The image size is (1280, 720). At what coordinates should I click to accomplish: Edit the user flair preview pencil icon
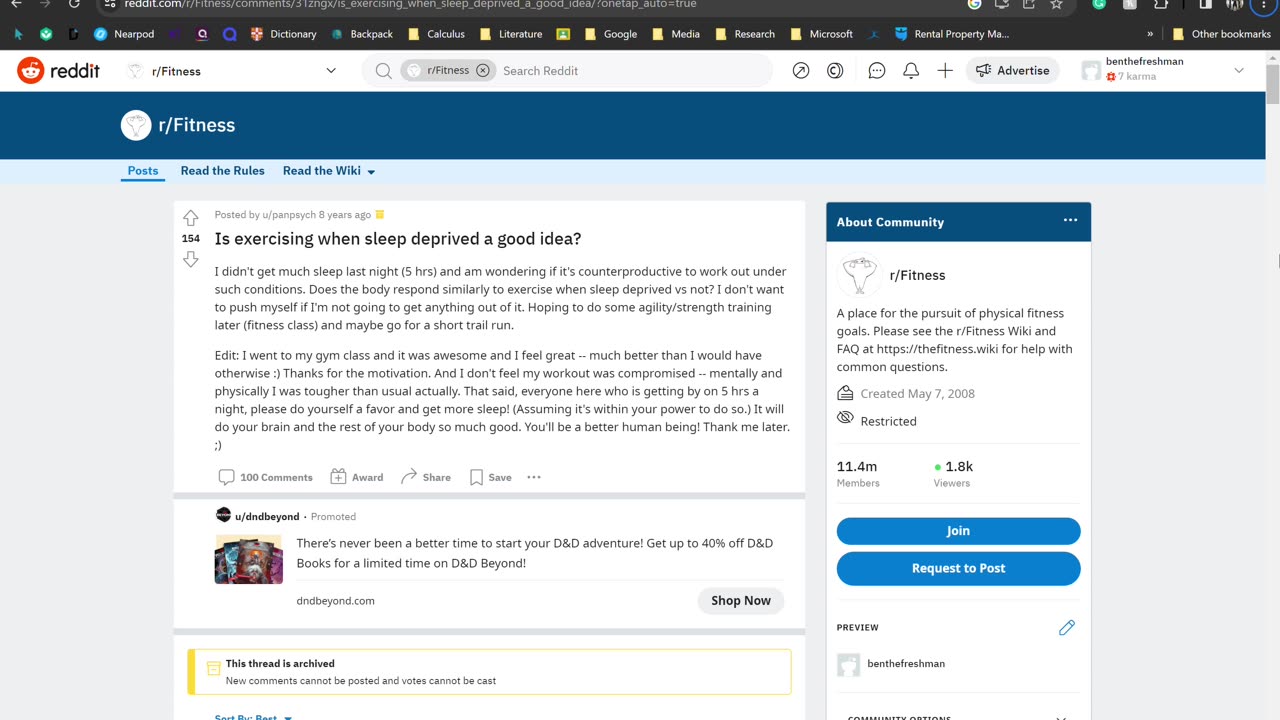tap(1067, 628)
